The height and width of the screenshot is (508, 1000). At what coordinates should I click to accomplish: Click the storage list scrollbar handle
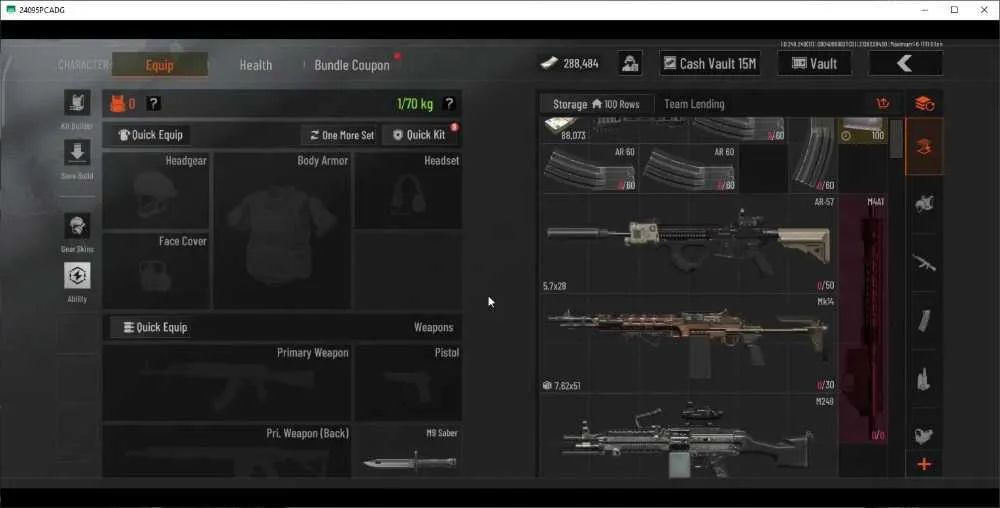(x=896, y=138)
